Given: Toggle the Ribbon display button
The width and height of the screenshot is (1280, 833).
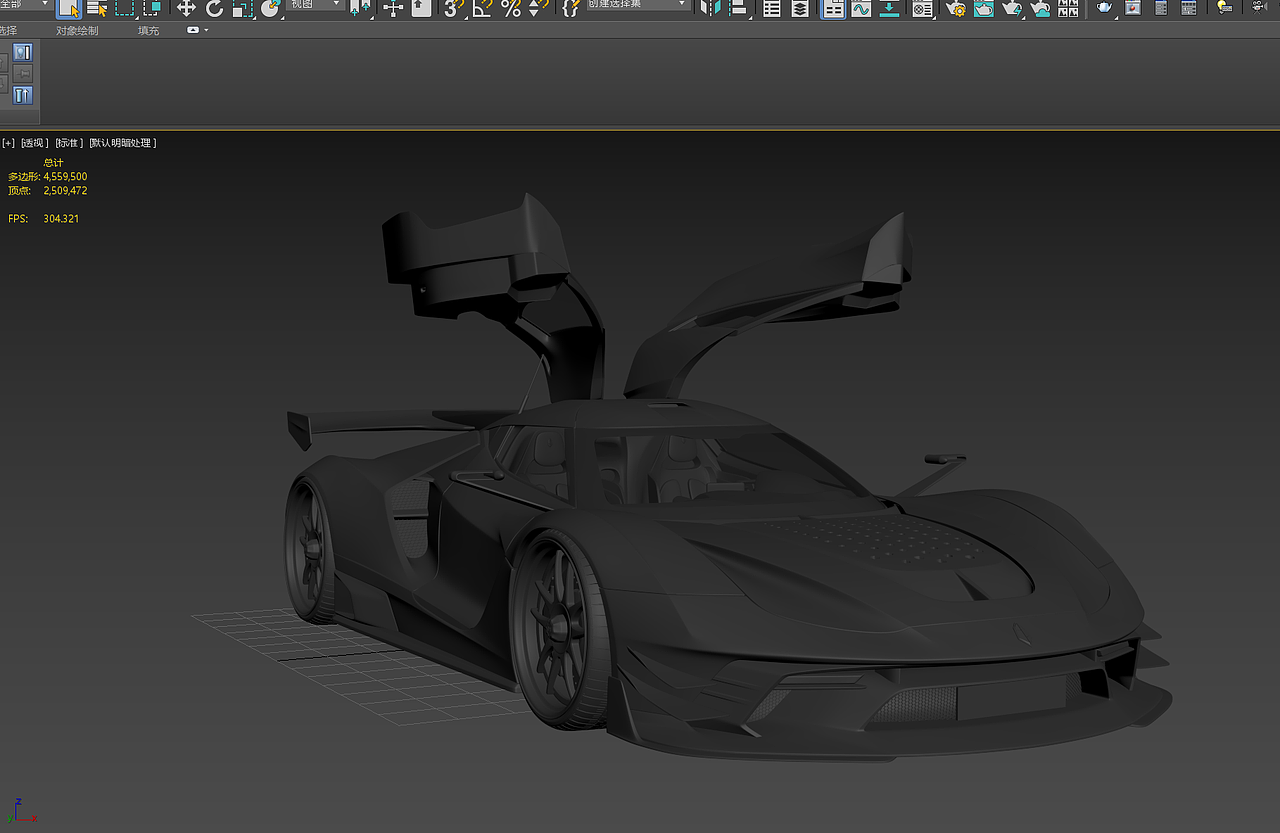Looking at the screenshot, I should click(832, 9).
